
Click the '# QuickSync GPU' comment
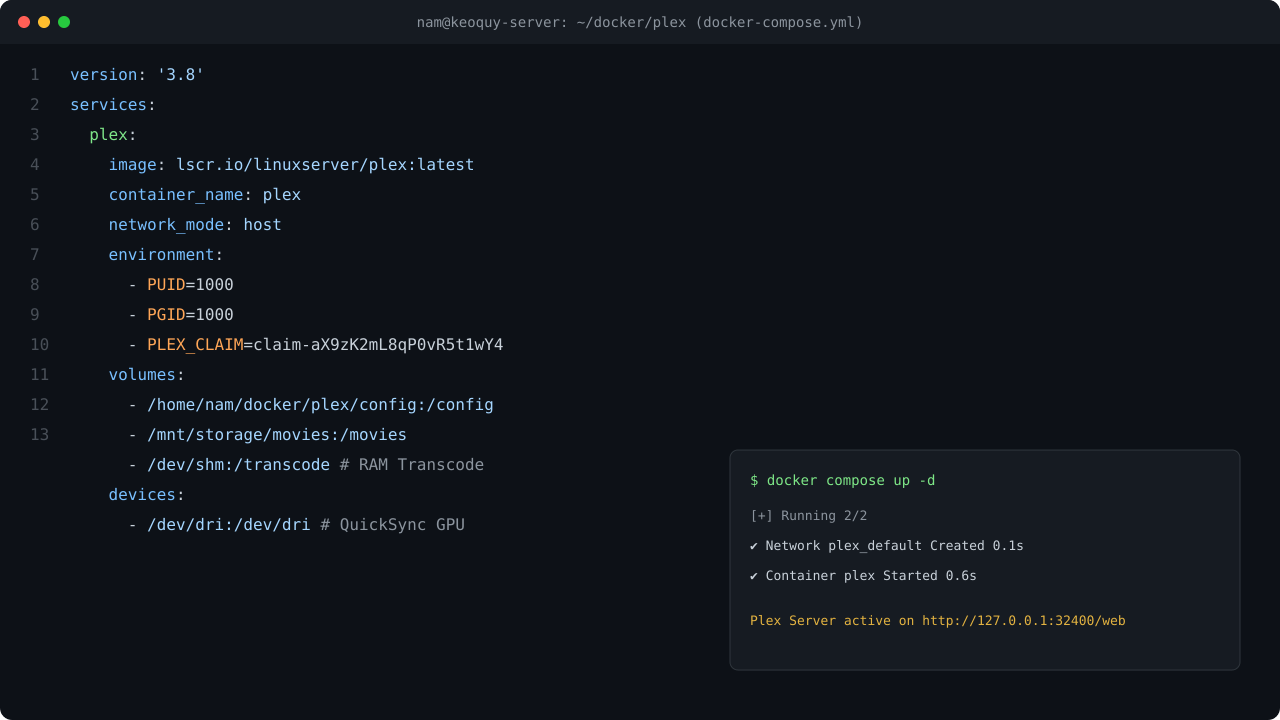pyautogui.click(x=392, y=525)
